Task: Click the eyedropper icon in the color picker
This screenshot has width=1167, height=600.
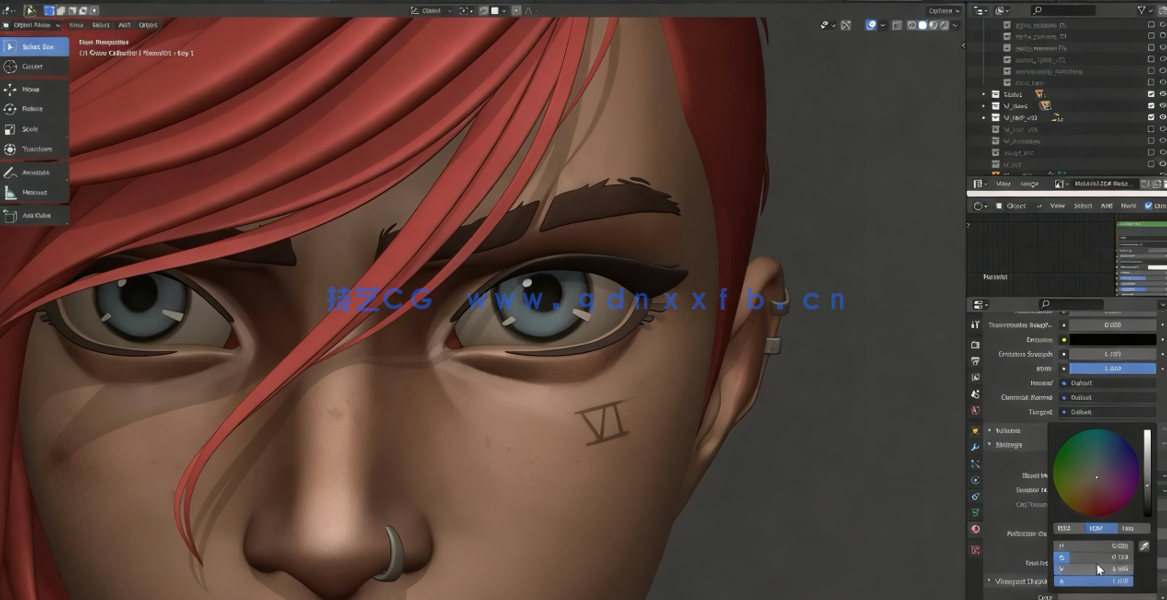Action: point(1144,544)
